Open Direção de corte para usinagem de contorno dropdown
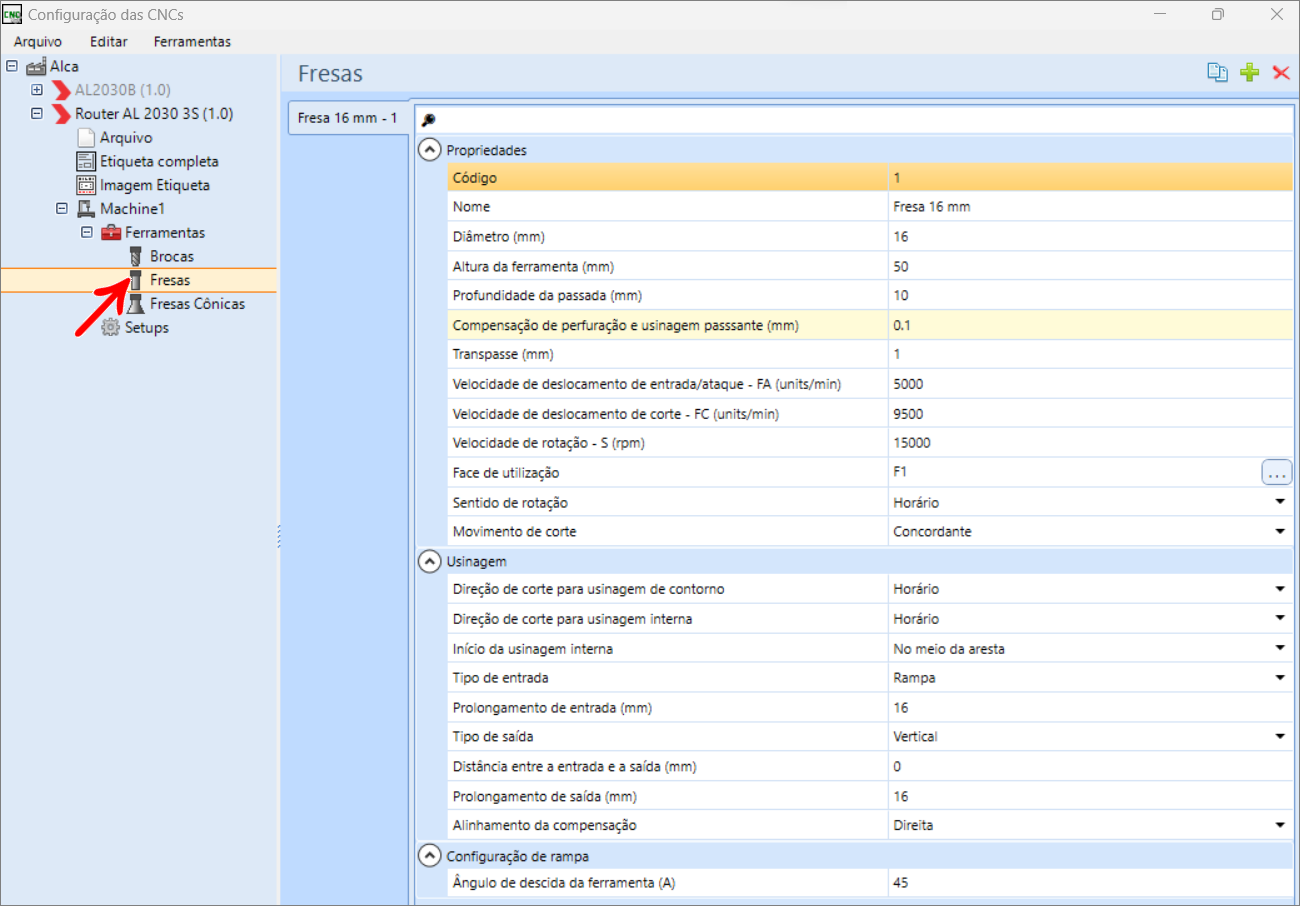 click(x=1280, y=590)
